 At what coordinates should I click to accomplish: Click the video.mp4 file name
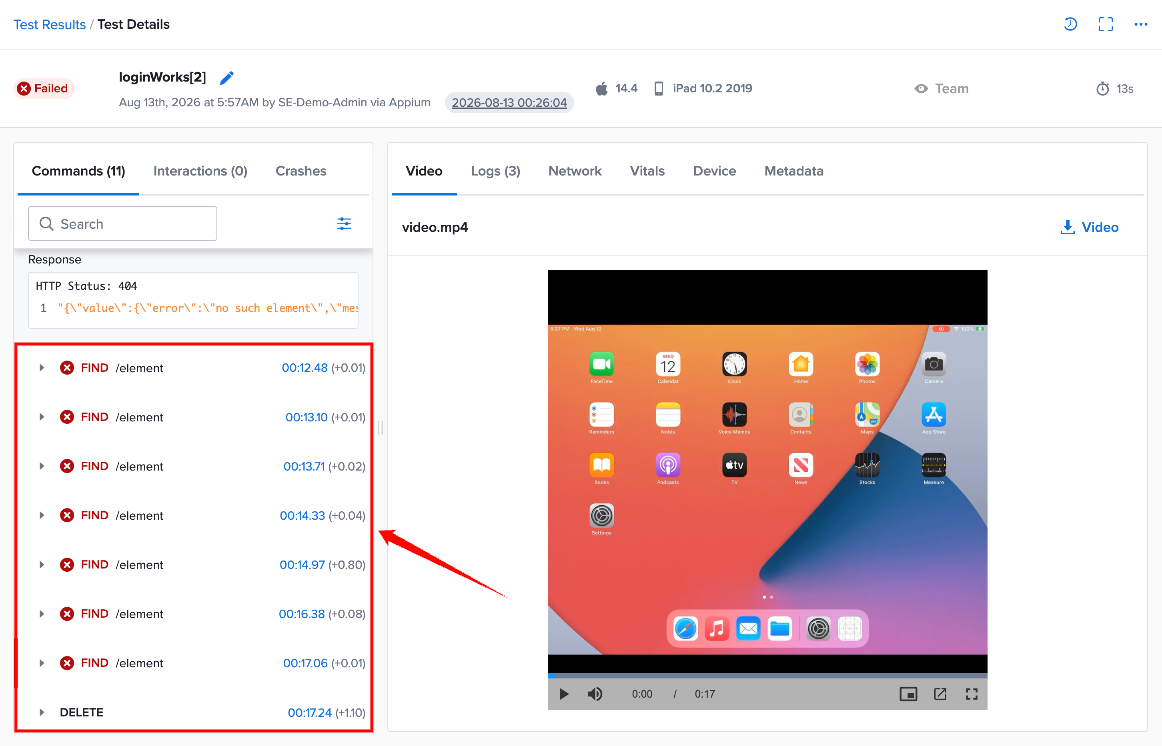coord(435,227)
